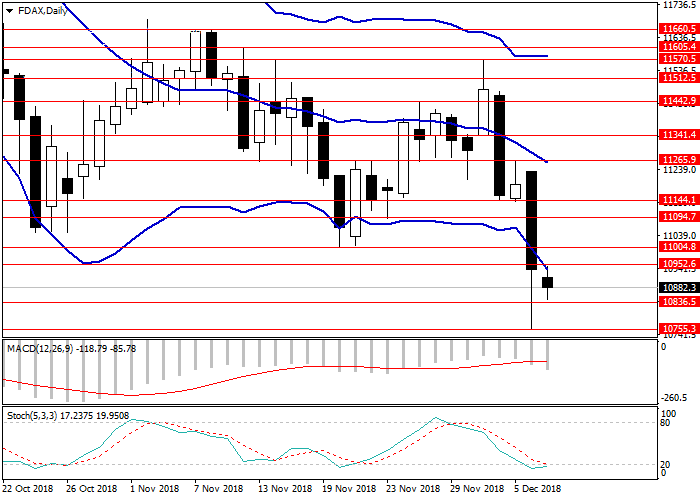Select the 11605.4 price level label

[679, 47]
